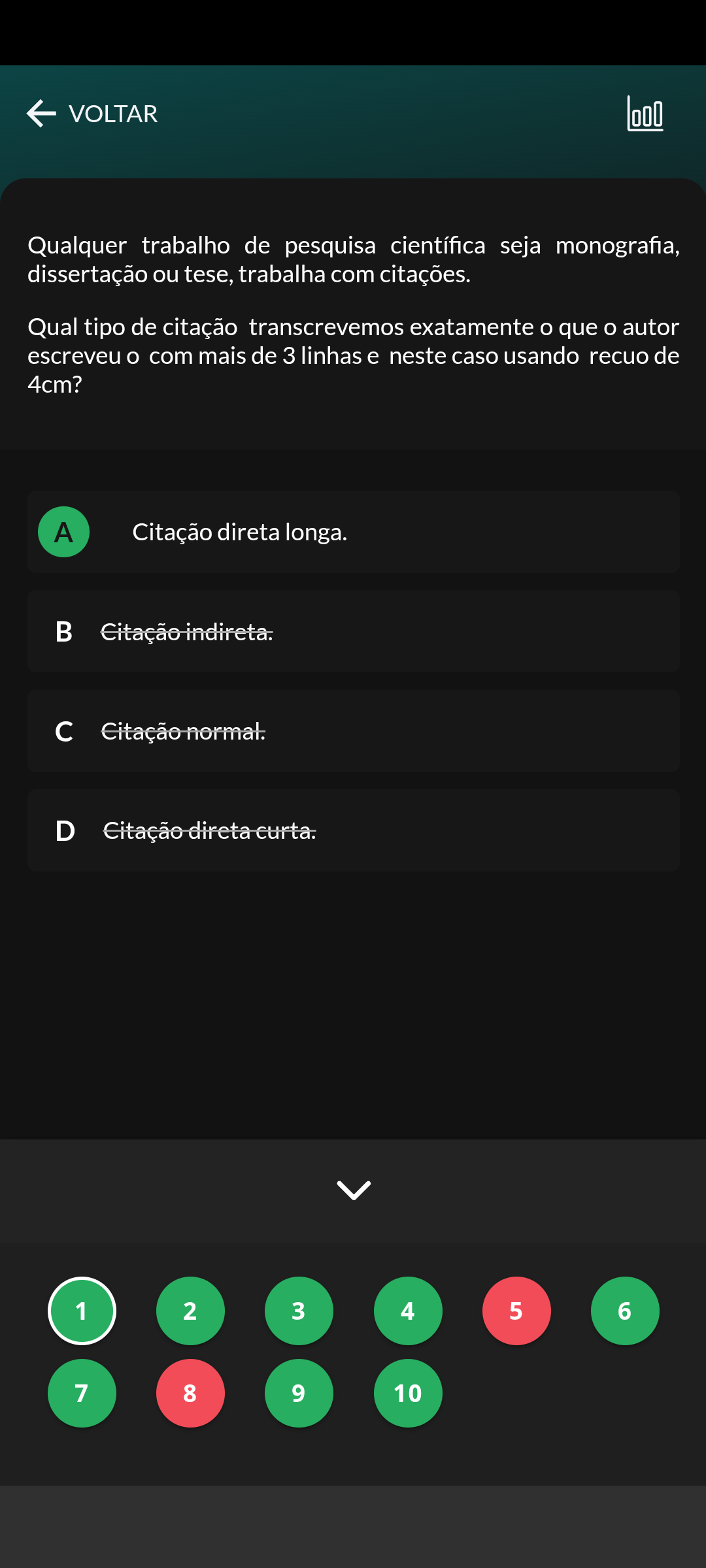Review the red question 8

pos(190,1393)
